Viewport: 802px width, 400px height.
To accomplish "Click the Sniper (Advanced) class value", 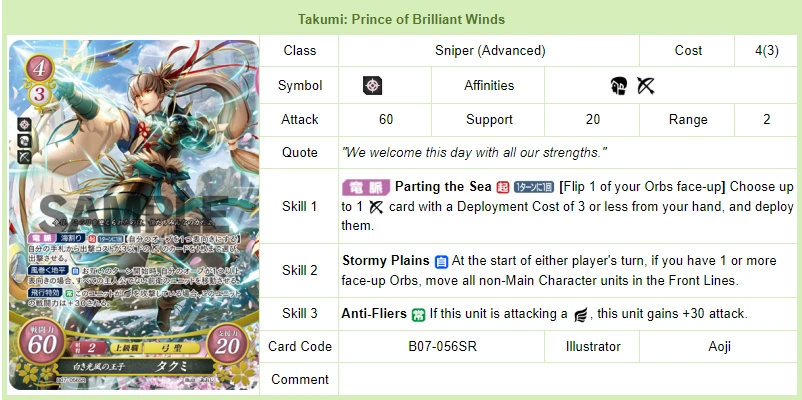I will click(490, 50).
